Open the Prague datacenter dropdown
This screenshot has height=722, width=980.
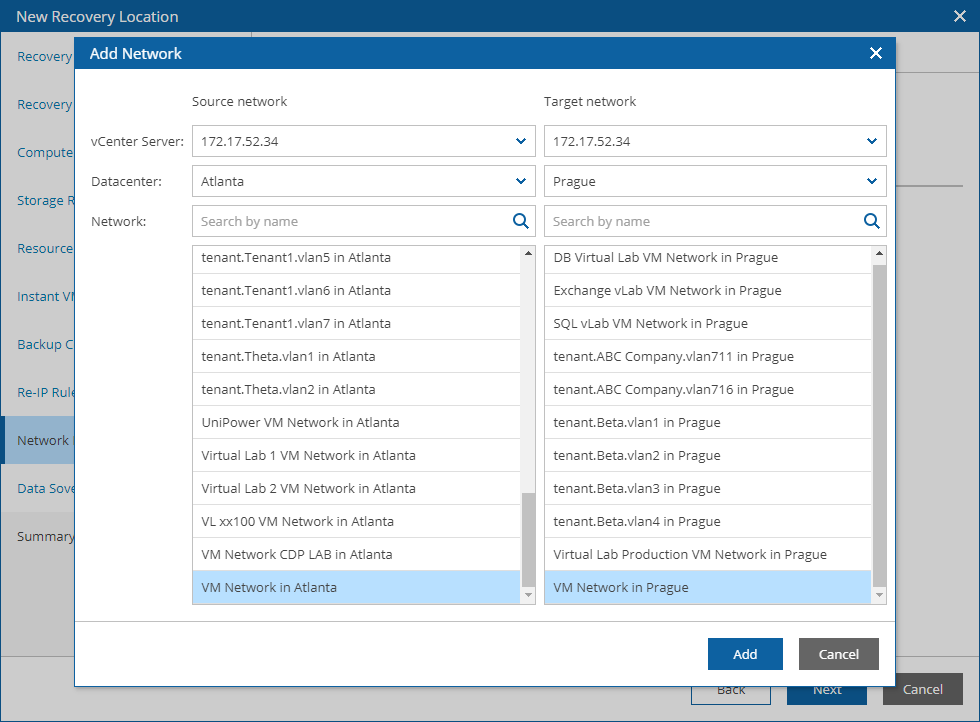pos(872,181)
